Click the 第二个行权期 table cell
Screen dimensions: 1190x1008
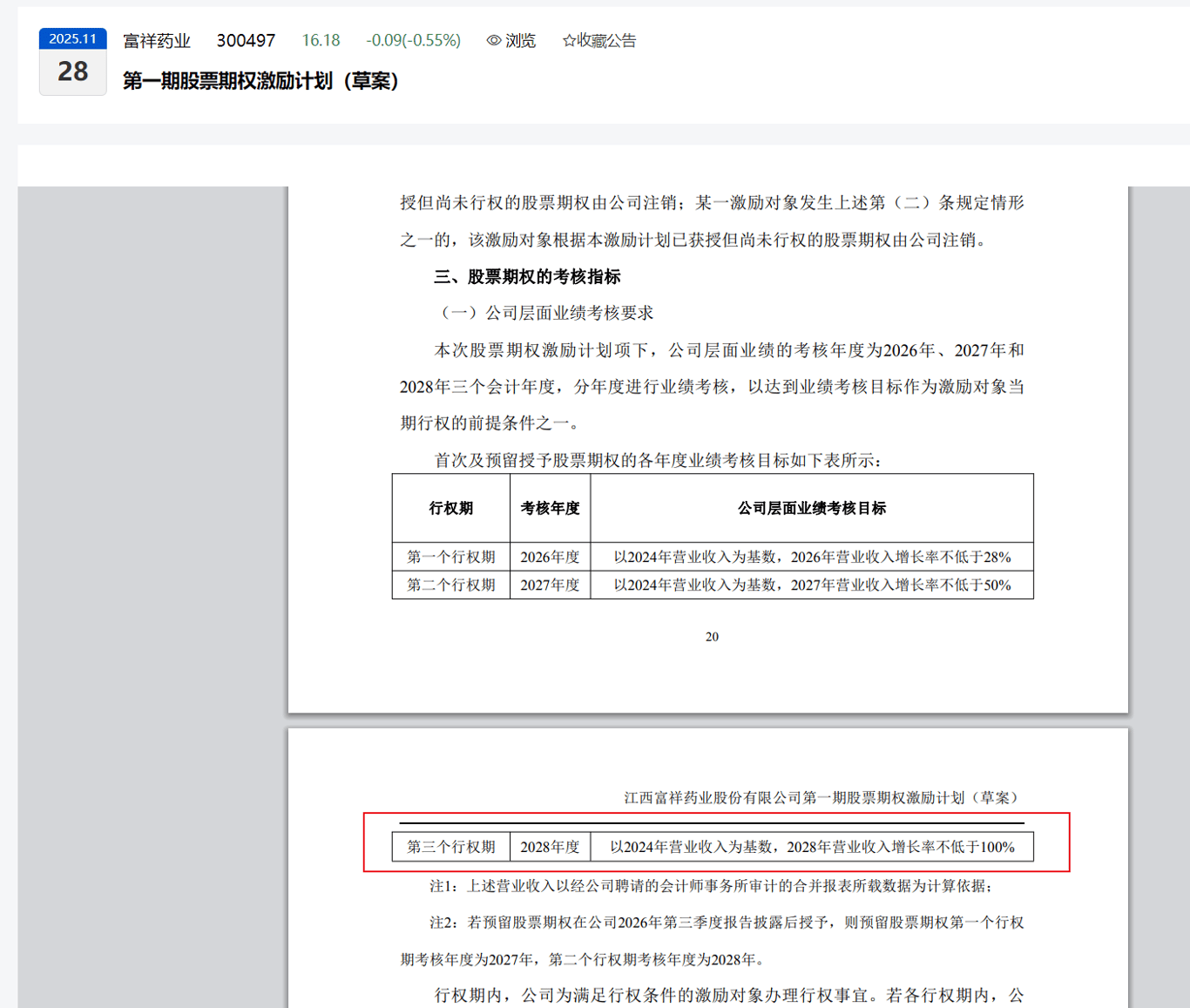[x=451, y=585]
